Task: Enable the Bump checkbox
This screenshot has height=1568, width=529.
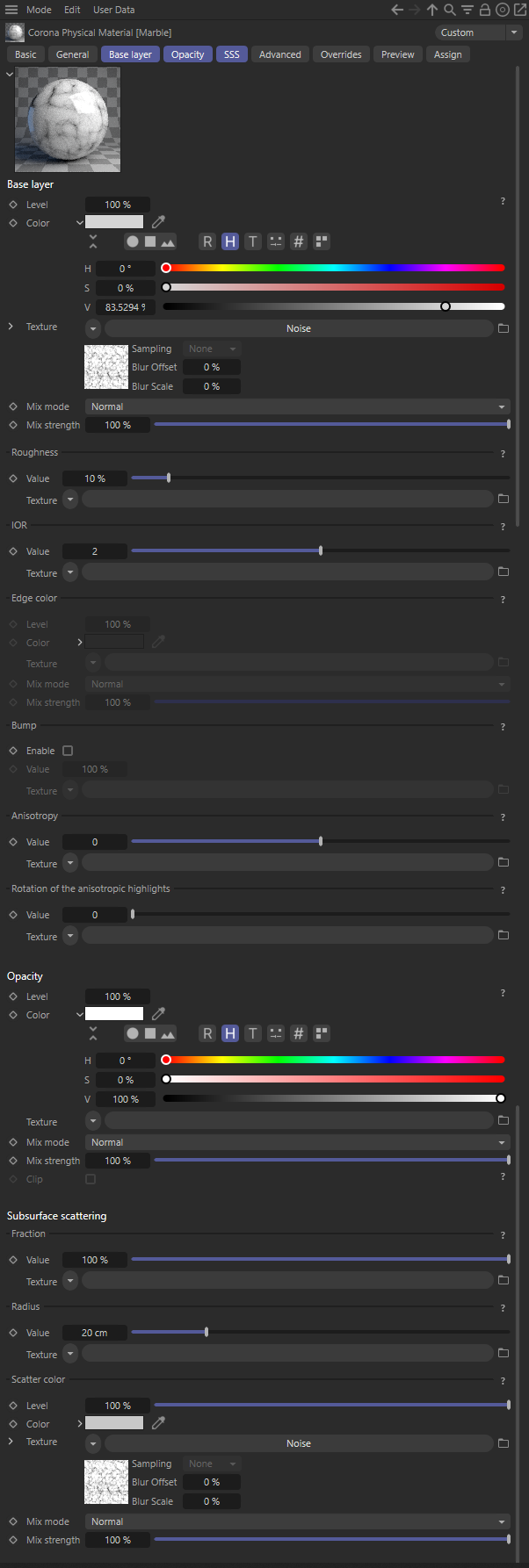Action: (x=68, y=751)
